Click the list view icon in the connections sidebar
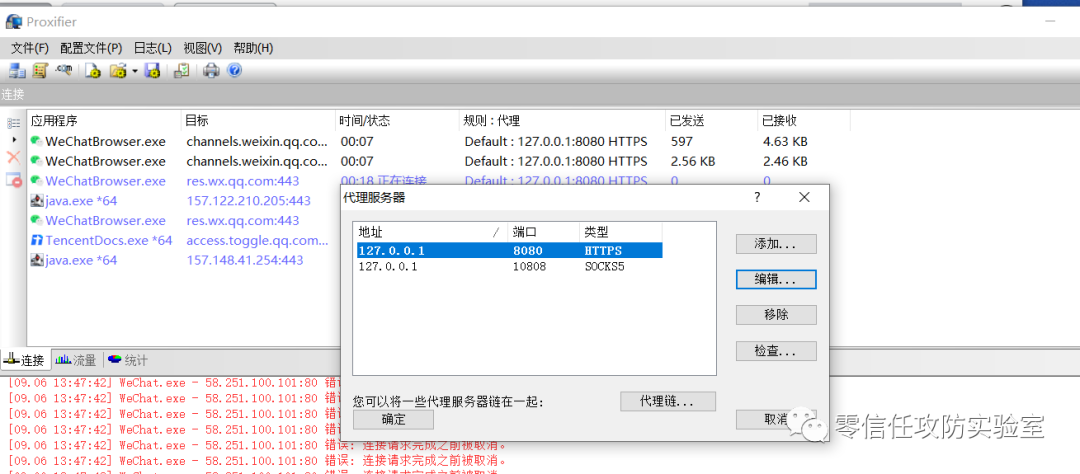Viewport: 1080px width, 474px height. click(13, 123)
